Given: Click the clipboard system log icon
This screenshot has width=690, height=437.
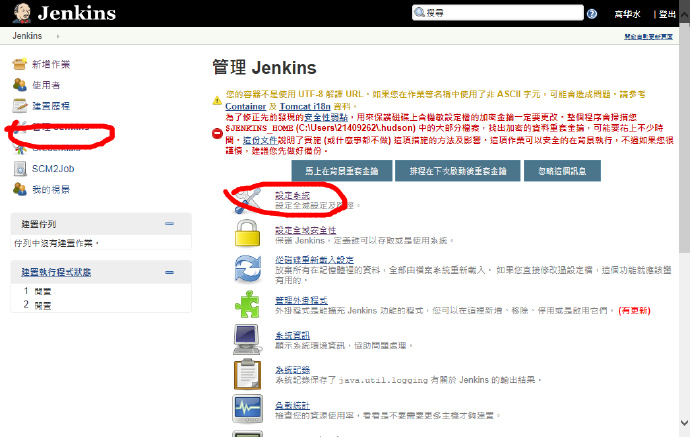Looking at the screenshot, I should point(247,374).
